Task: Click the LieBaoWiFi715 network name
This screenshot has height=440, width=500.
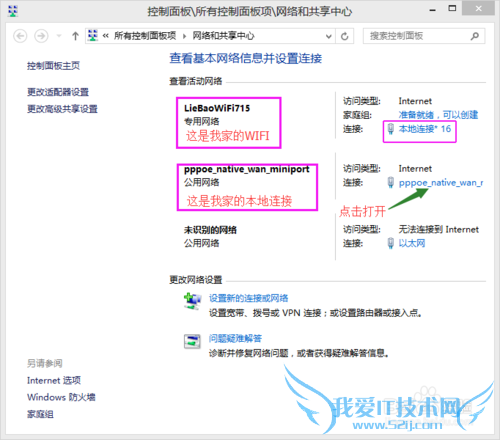Action: (x=217, y=108)
